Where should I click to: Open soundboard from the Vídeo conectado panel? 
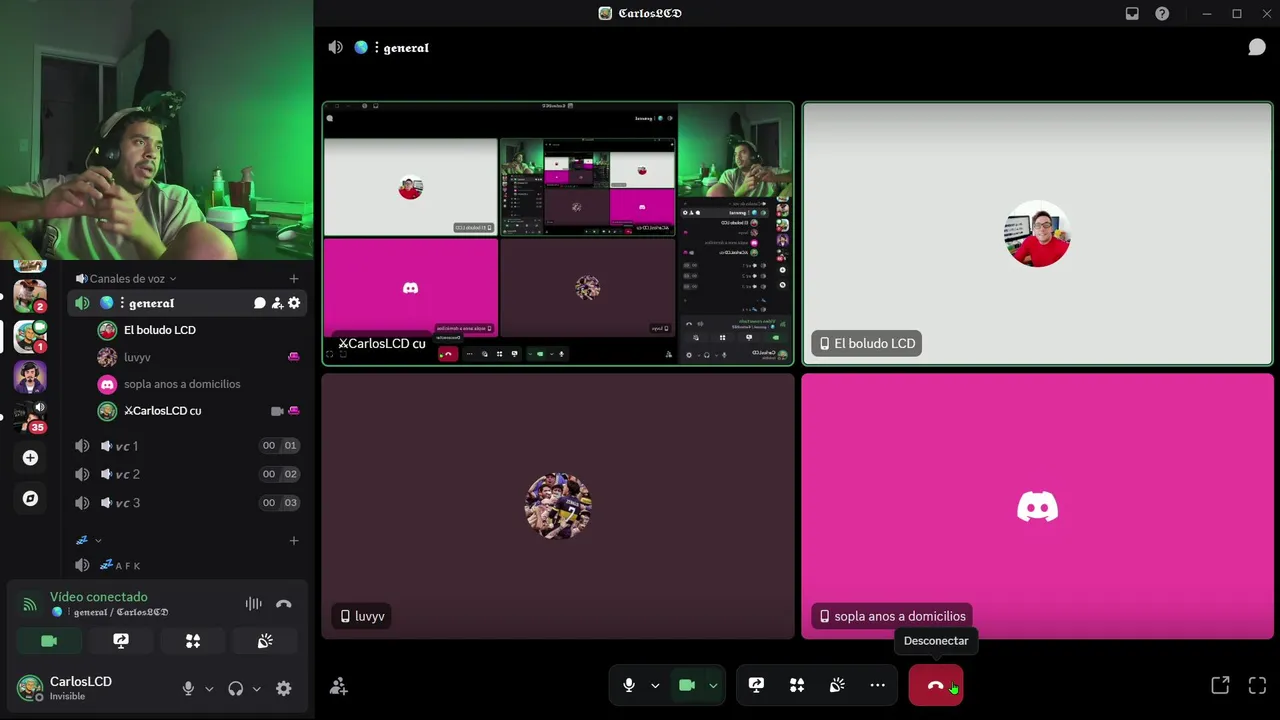tap(265, 641)
